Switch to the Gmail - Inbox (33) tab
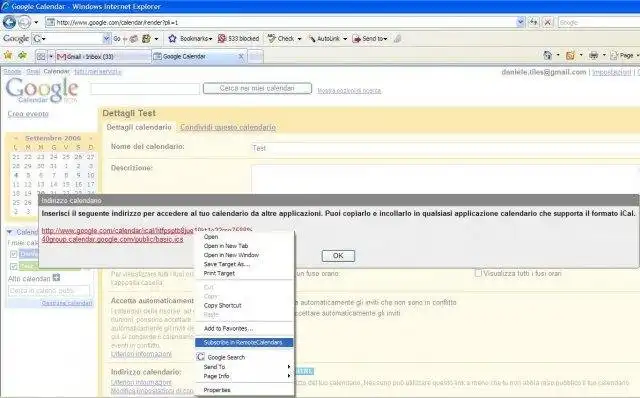 pyautogui.click(x=103, y=56)
